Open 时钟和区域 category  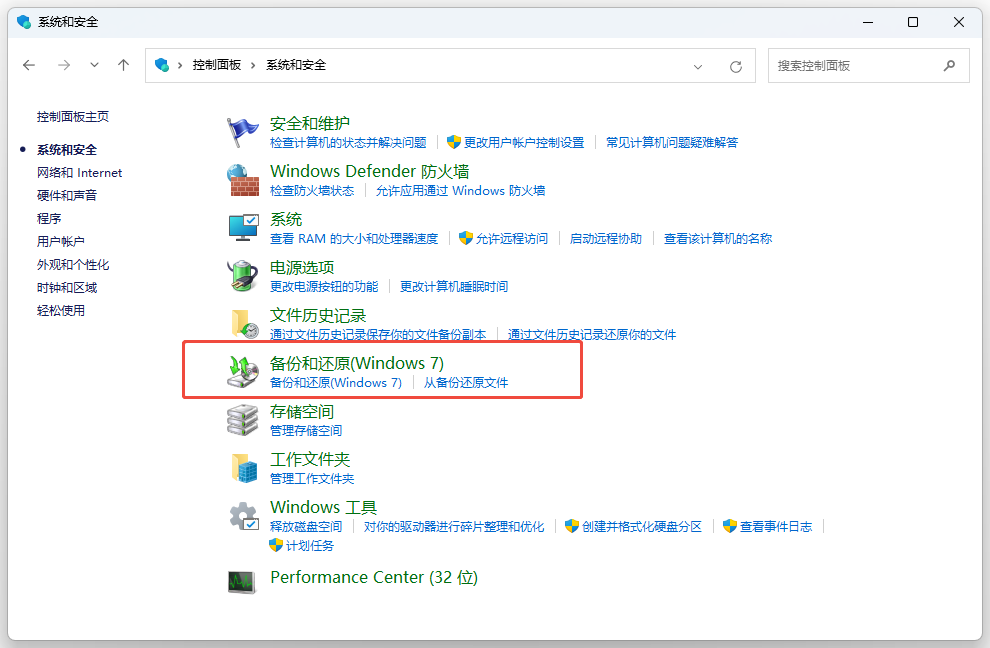click(67, 287)
